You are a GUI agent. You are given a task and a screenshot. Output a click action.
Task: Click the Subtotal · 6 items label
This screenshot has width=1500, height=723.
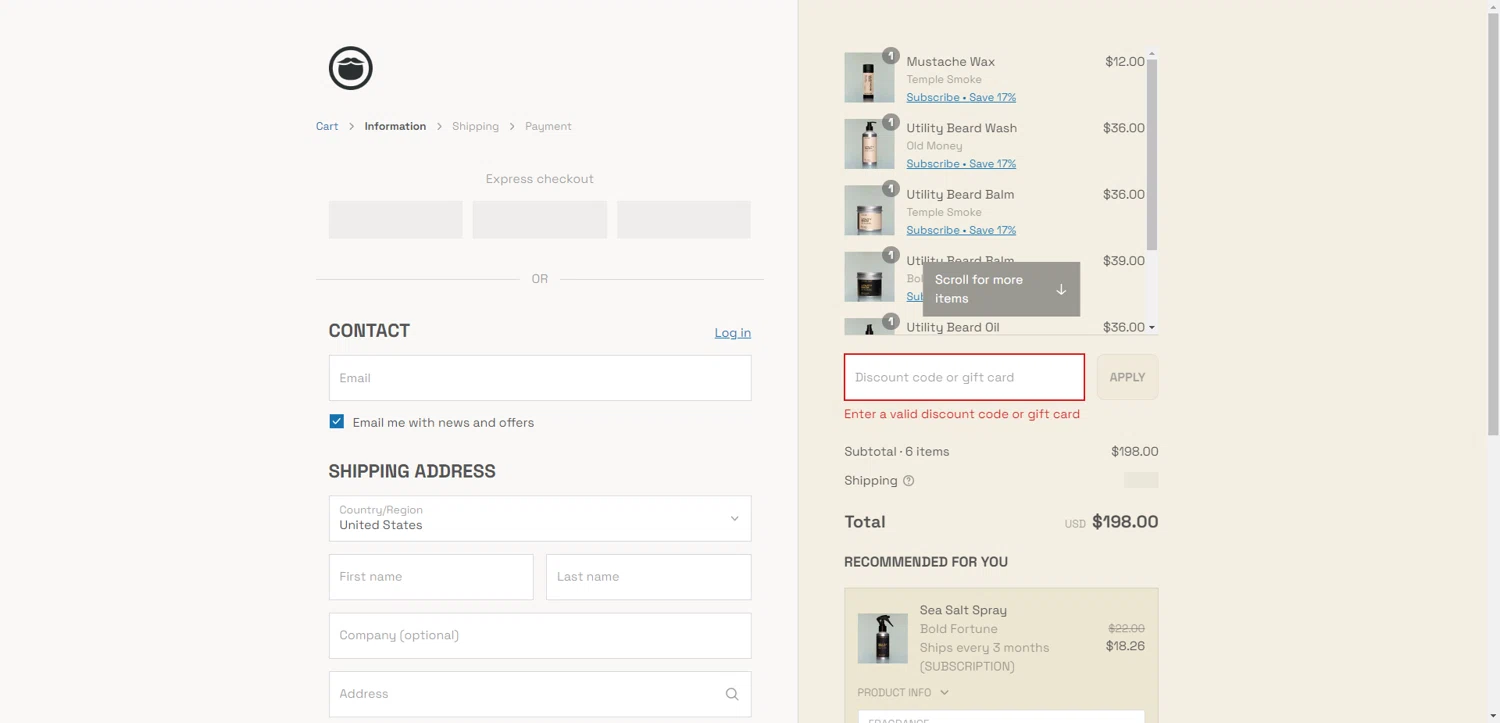(897, 452)
